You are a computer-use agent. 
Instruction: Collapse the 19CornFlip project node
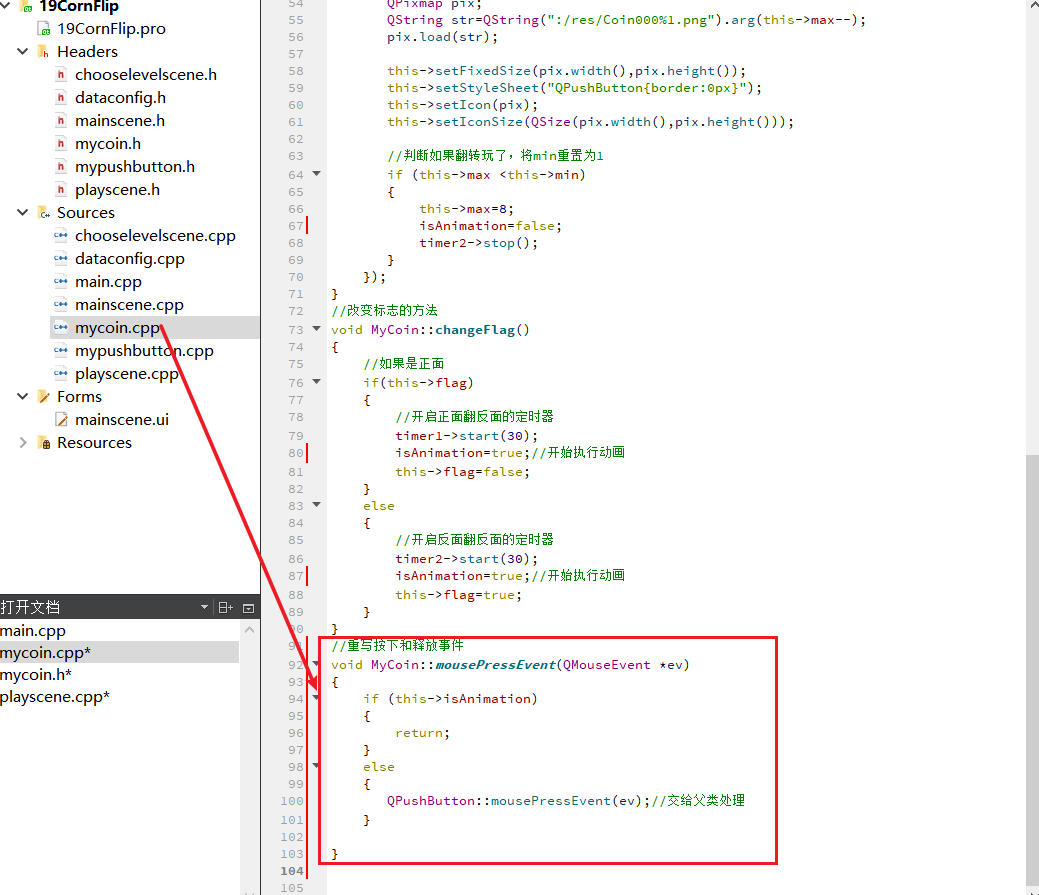point(5,6)
